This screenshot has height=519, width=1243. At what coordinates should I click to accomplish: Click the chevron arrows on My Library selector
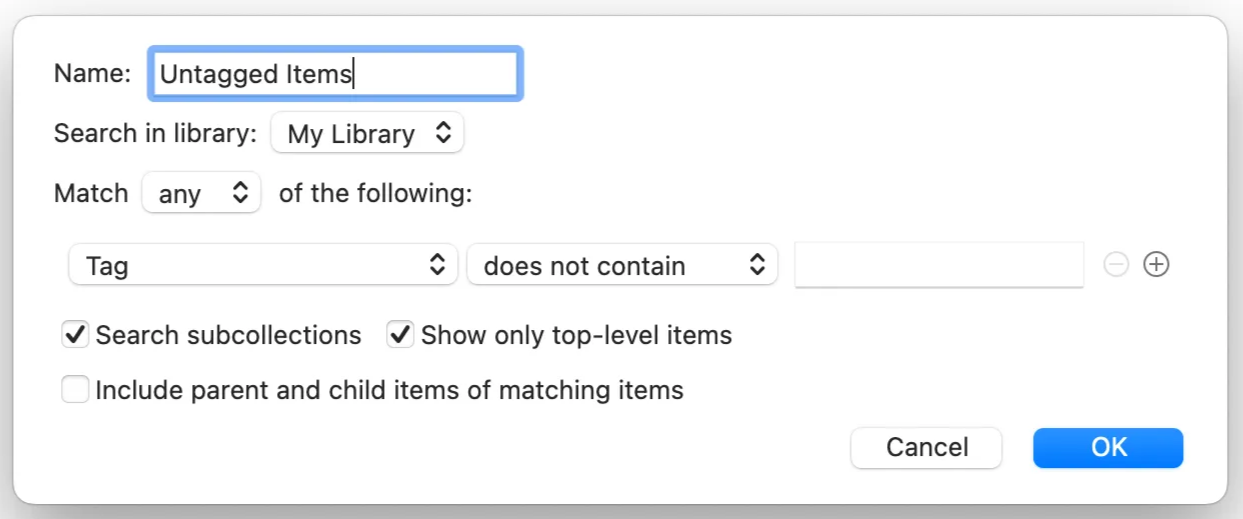[443, 134]
